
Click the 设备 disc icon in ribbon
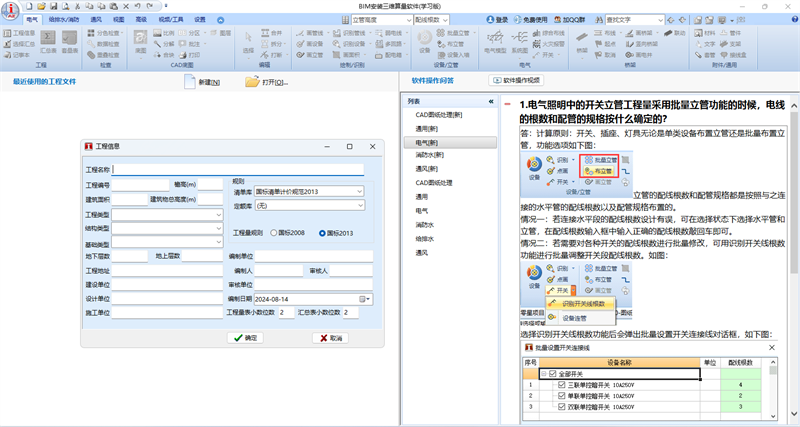(x=424, y=42)
